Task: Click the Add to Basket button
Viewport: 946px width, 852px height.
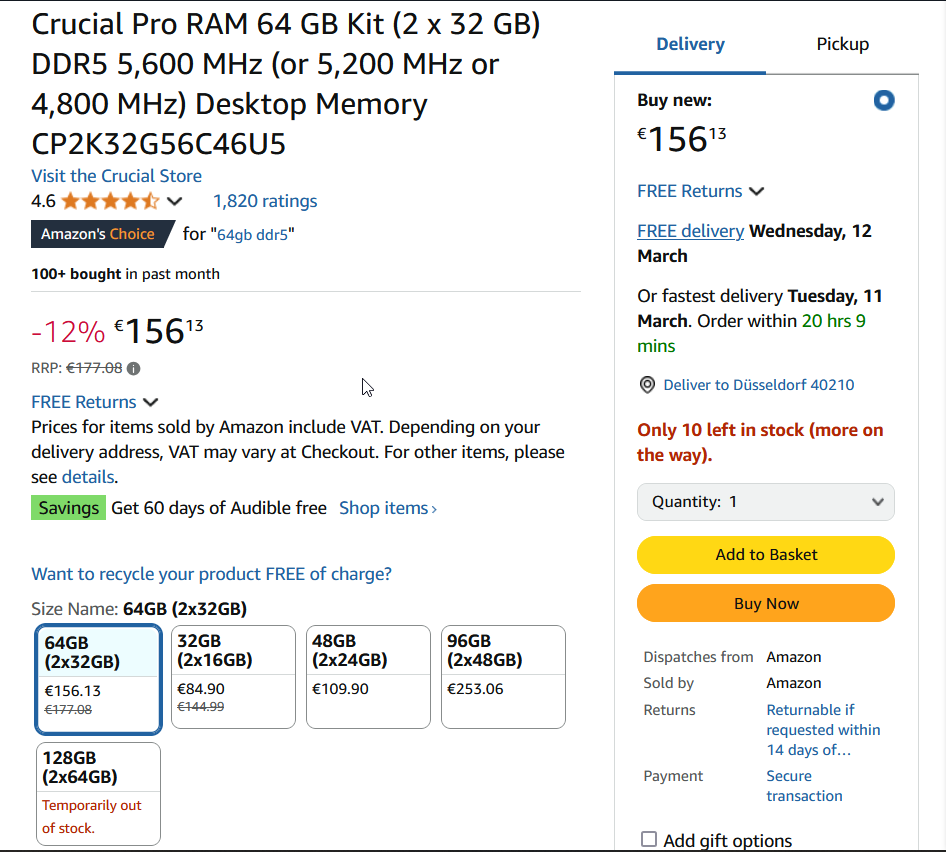Action: [x=766, y=555]
